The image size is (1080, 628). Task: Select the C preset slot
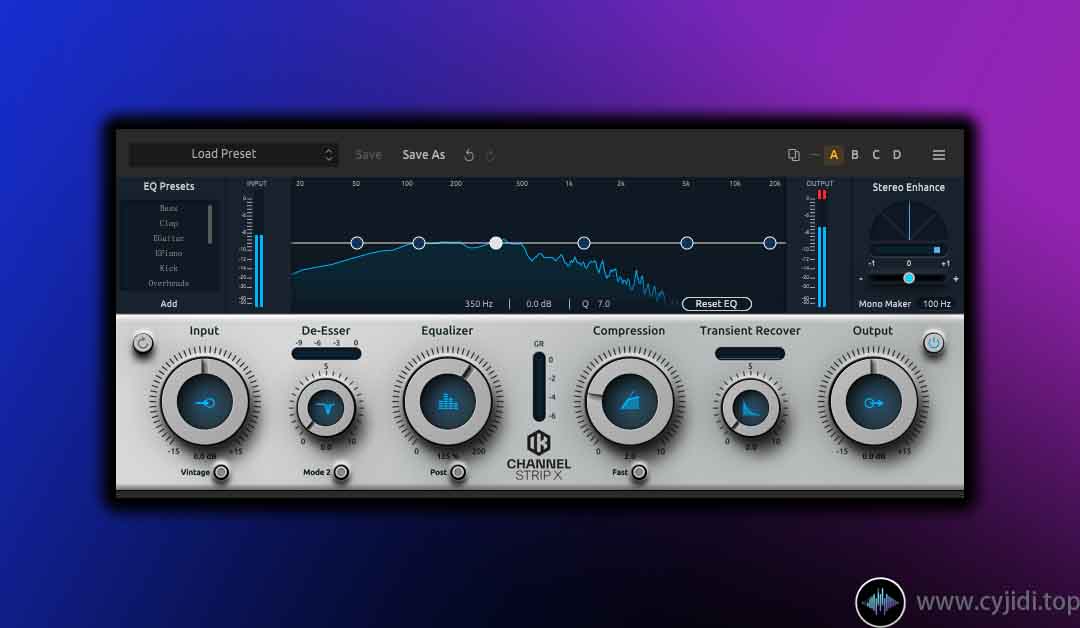(x=875, y=155)
